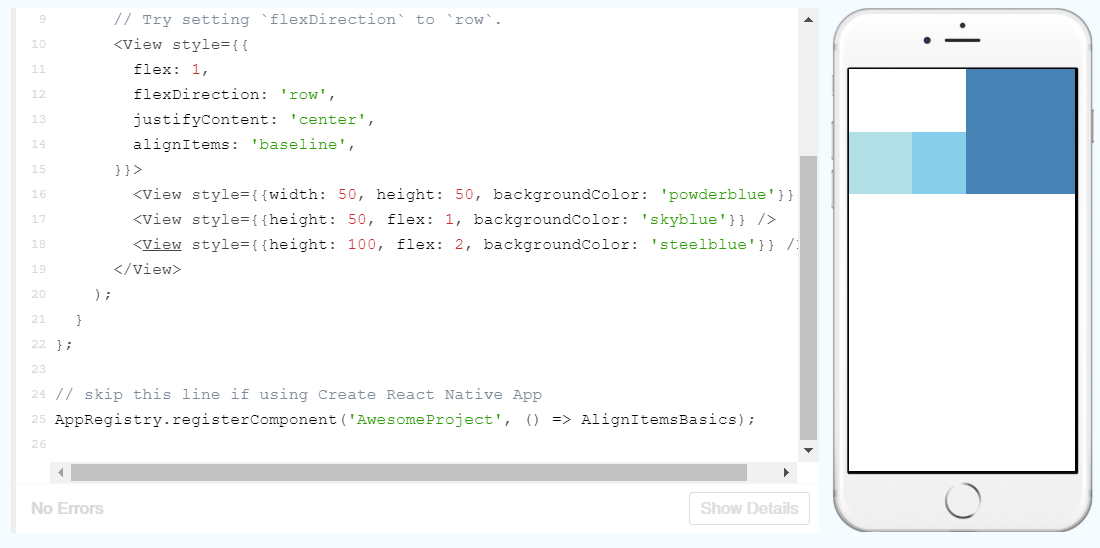Click the closing </View> tag on line 19
1100x548 pixels.
click(x=147, y=269)
